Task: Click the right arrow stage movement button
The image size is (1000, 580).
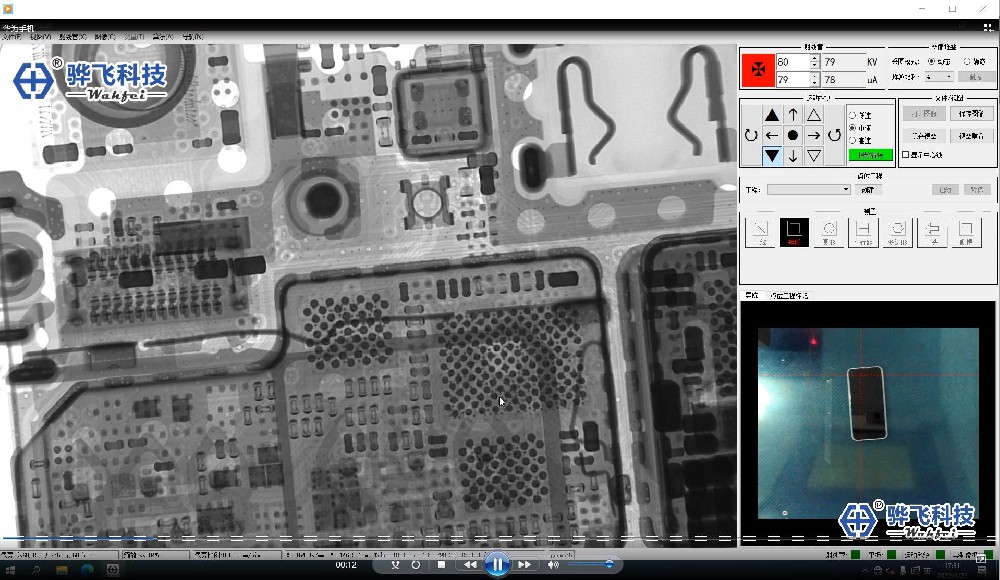Action: (814, 135)
